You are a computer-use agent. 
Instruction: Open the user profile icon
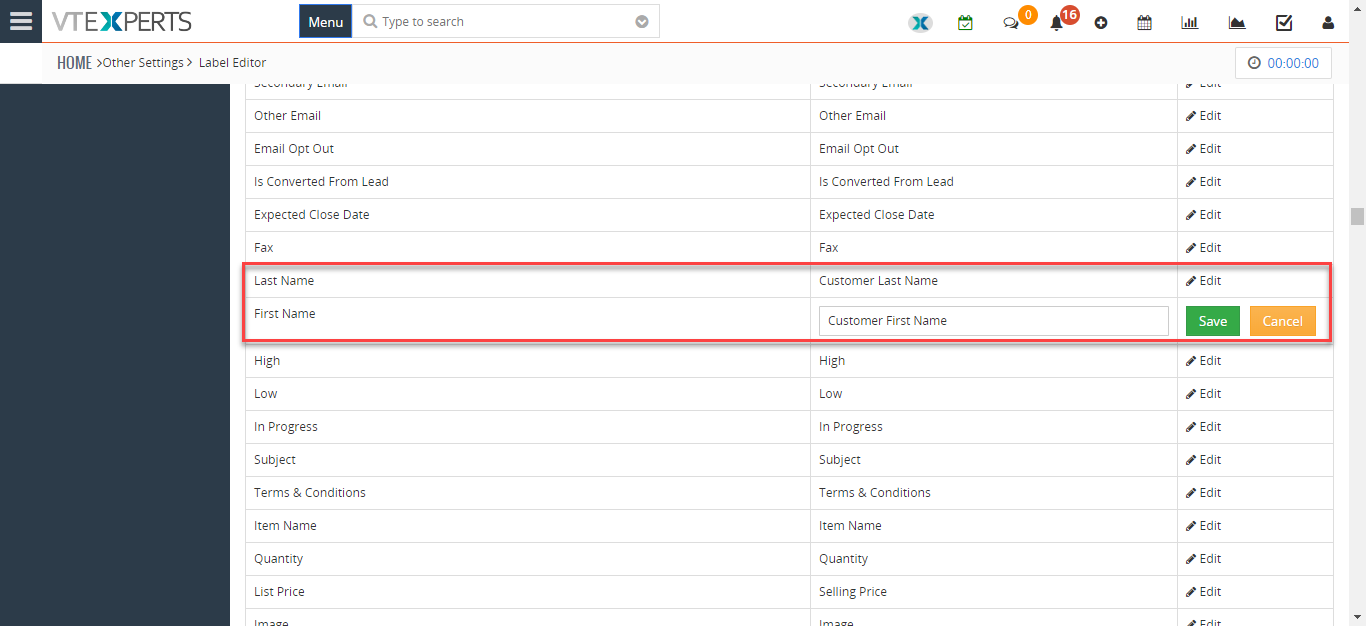tap(1328, 22)
